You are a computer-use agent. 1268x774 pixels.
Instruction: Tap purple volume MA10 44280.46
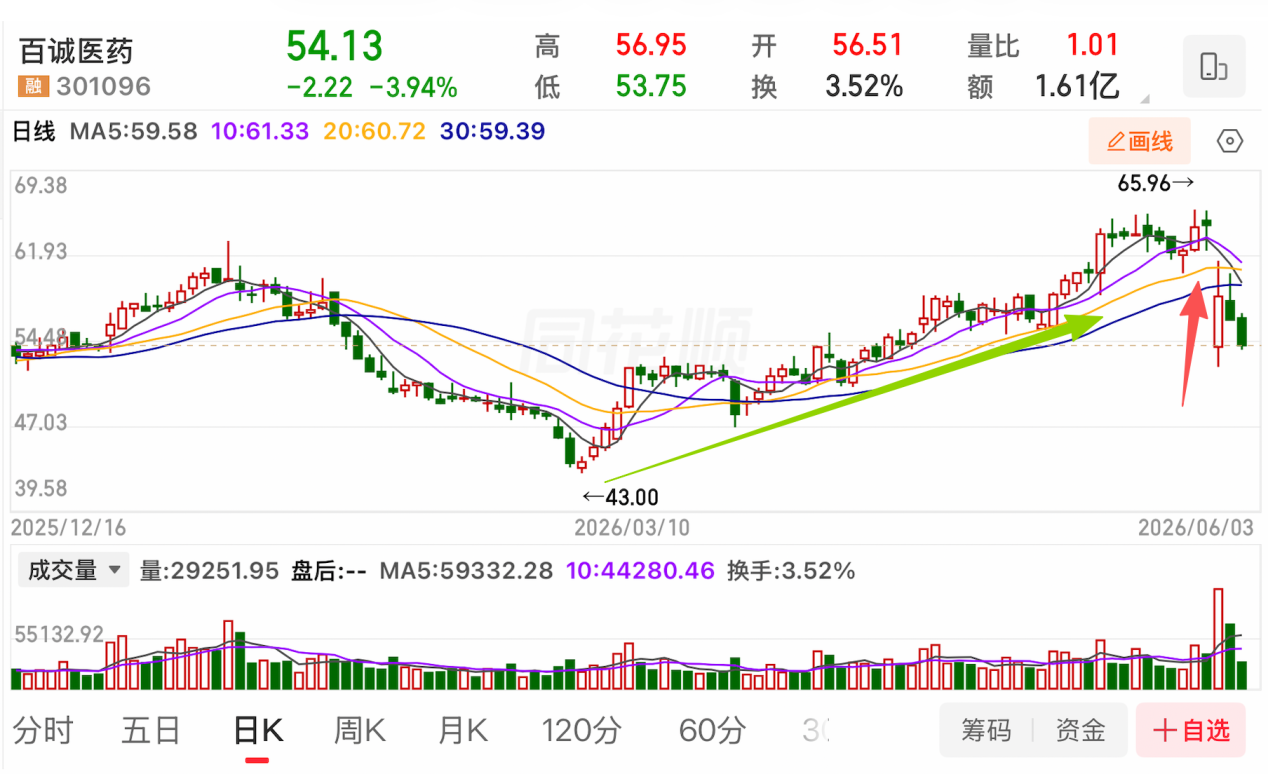tap(641, 571)
